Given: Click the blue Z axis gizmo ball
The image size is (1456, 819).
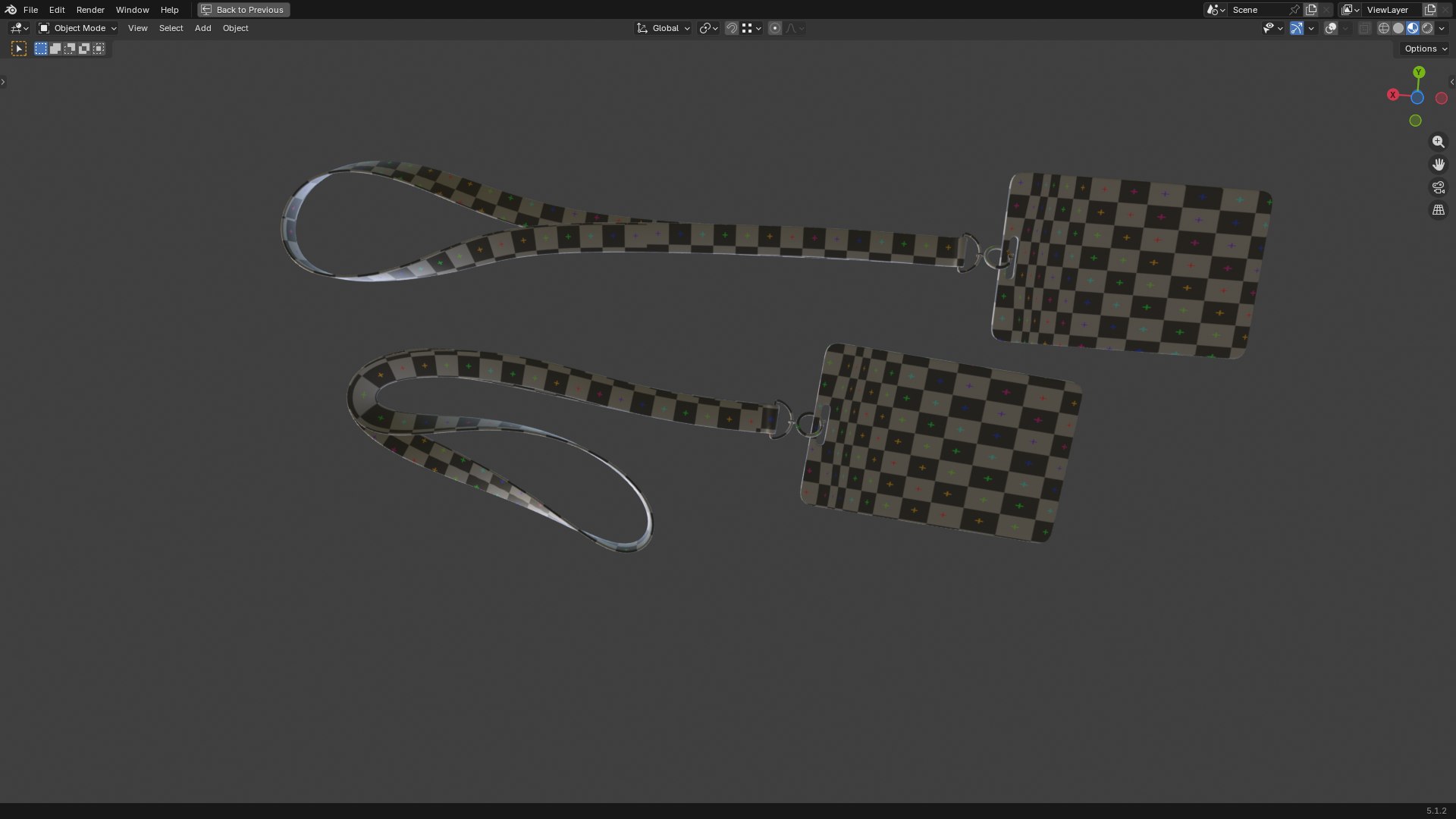Looking at the screenshot, I should 1417,98.
